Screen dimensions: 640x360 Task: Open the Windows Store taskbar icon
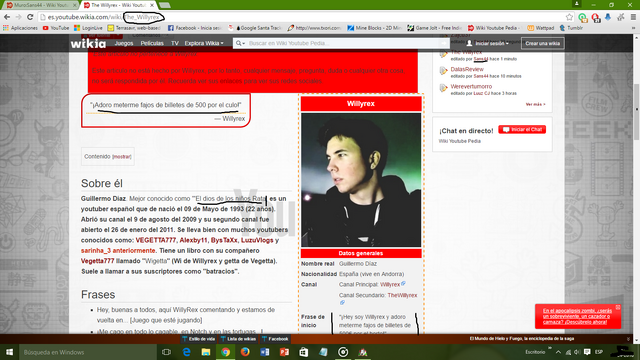click(304, 352)
